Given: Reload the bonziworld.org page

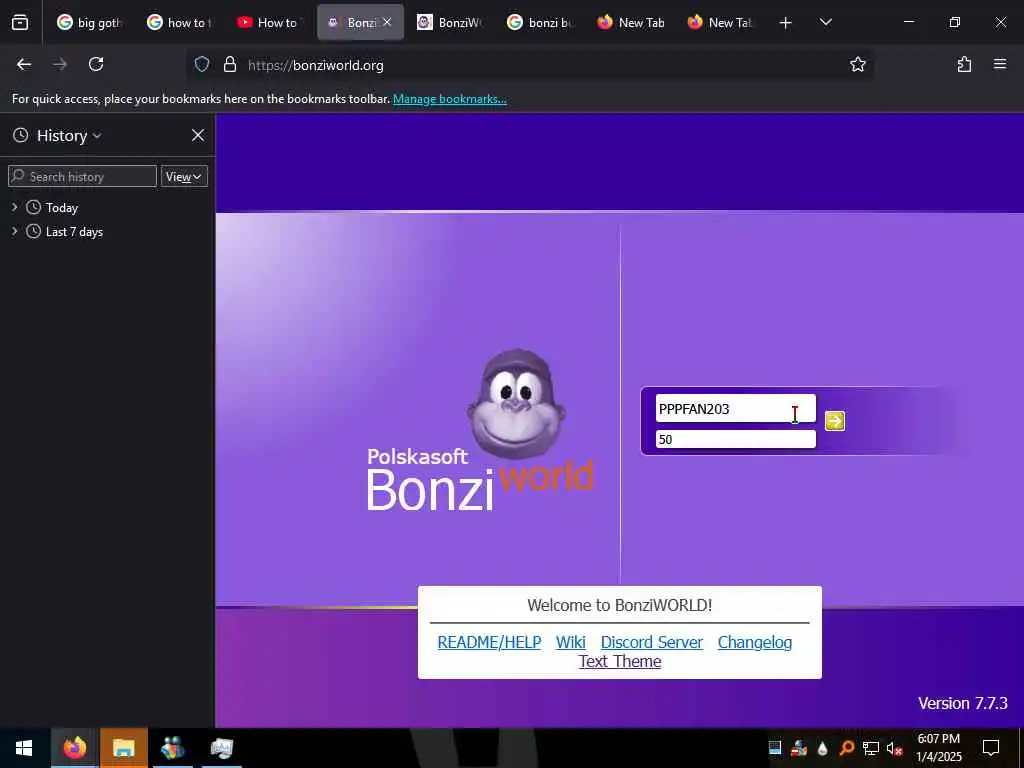Looking at the screenshot, I should tap(96, 64).
